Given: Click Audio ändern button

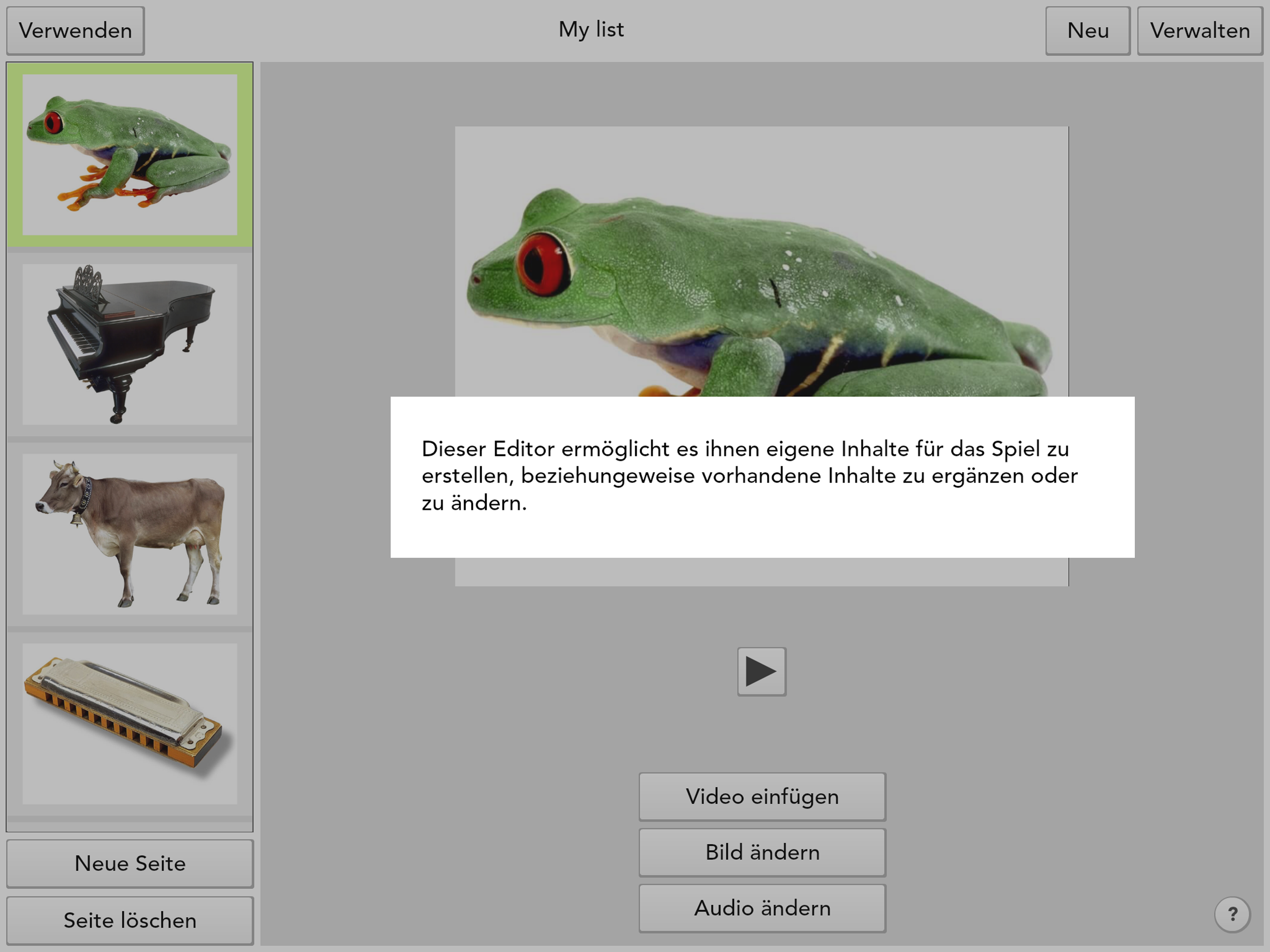Looking at the screenshot, I should tap(762, 908).
